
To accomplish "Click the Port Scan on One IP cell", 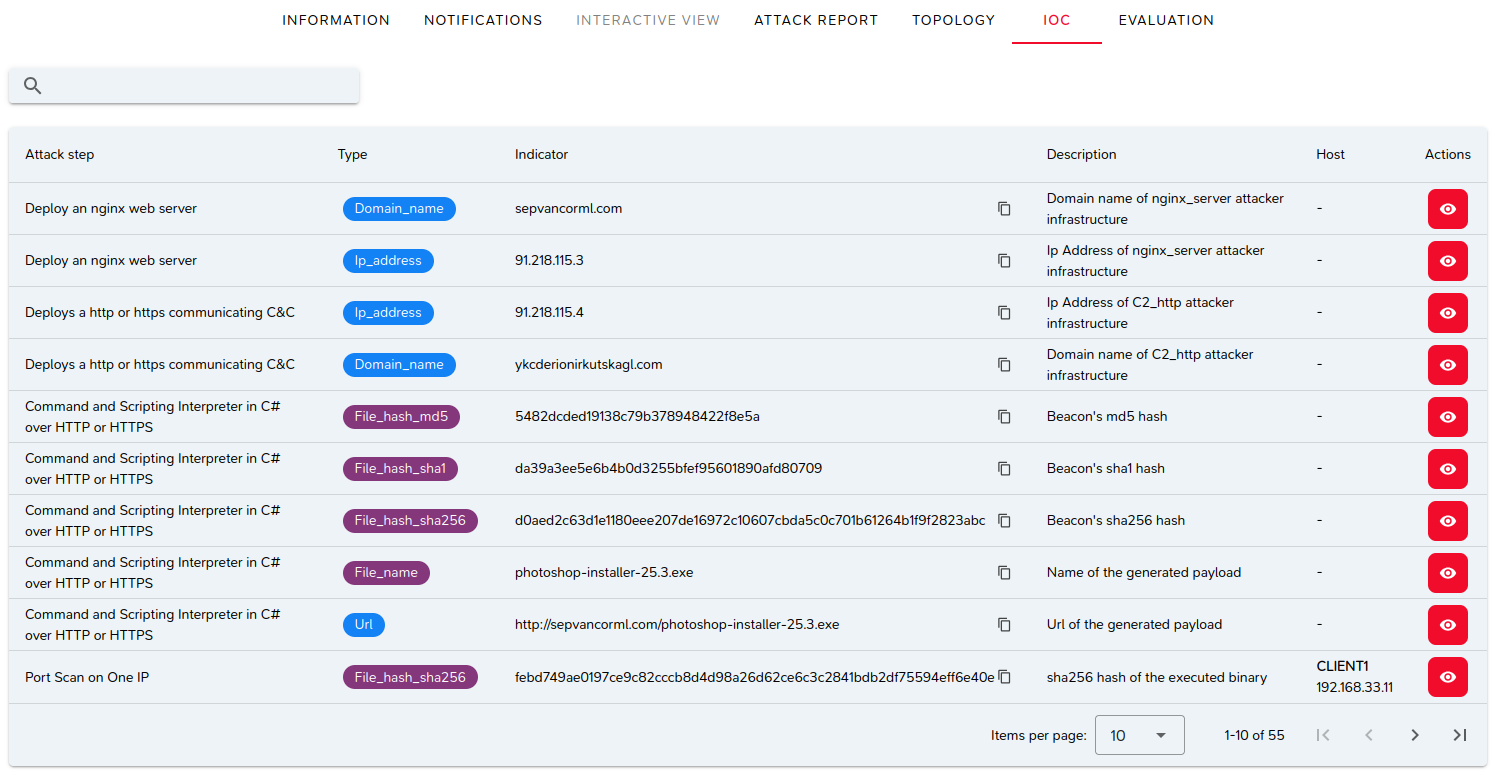I will 87,677.
